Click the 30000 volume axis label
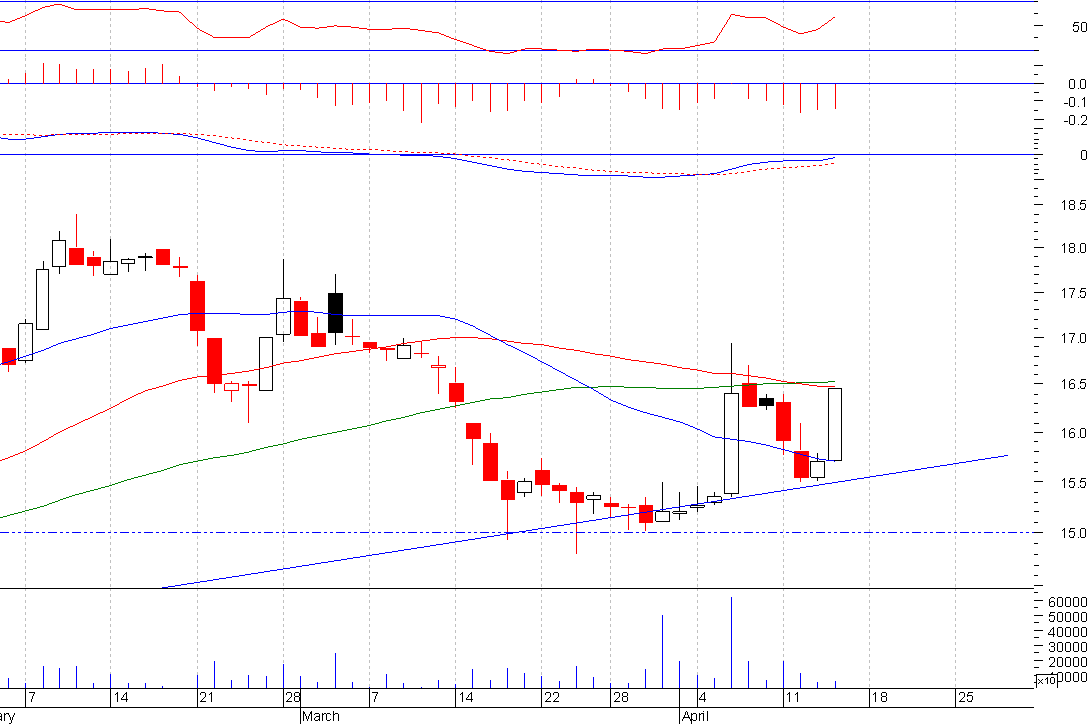Image resolution: width=1091 pixels, height=724 pixels. [1068, 647]
